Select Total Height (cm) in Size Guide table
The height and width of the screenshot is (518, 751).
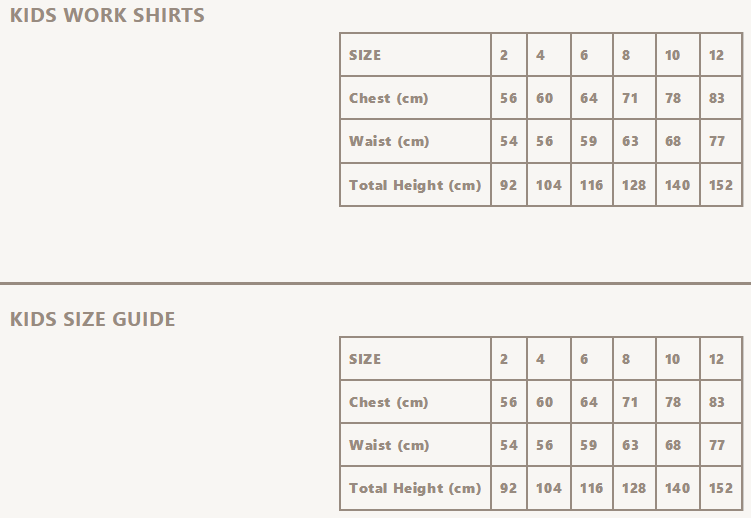click(x=414, y=488)
